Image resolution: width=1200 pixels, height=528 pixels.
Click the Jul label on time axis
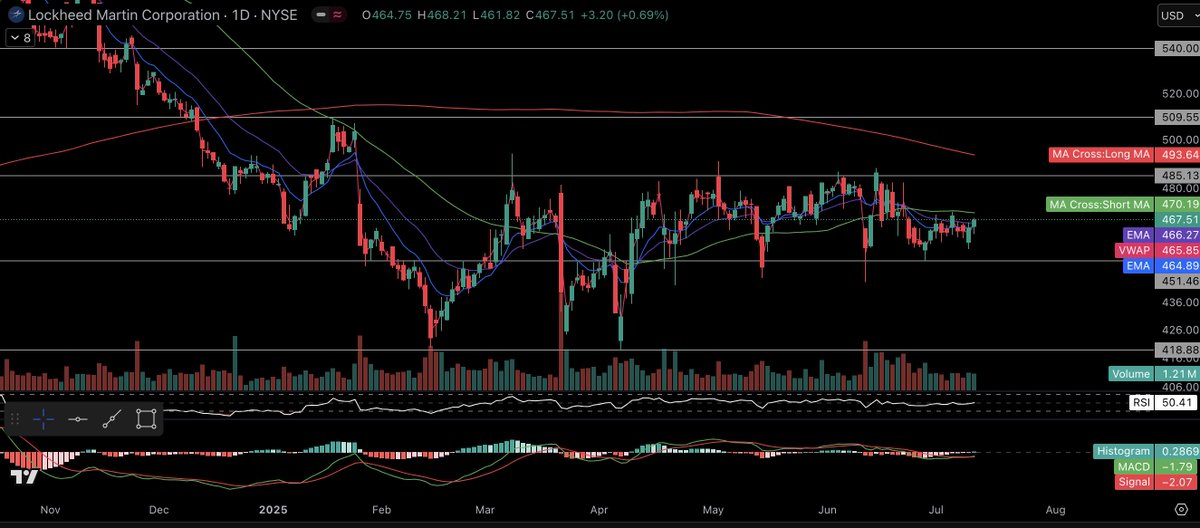click(938, 508)
